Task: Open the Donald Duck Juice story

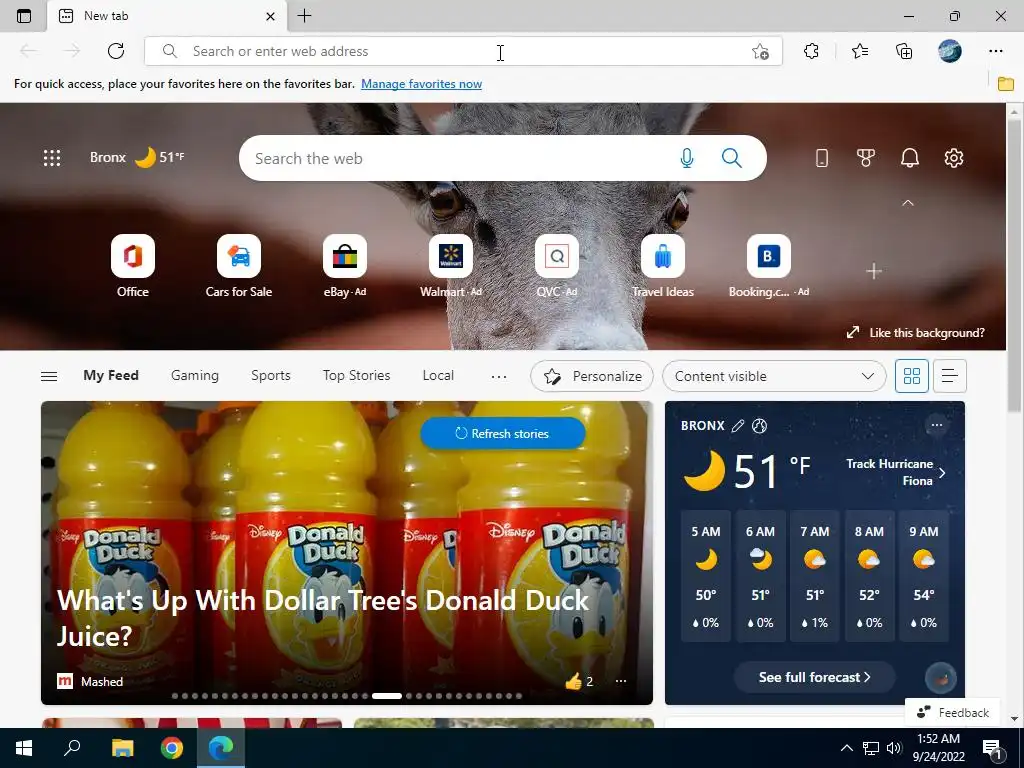Action: tap(323, 618)
